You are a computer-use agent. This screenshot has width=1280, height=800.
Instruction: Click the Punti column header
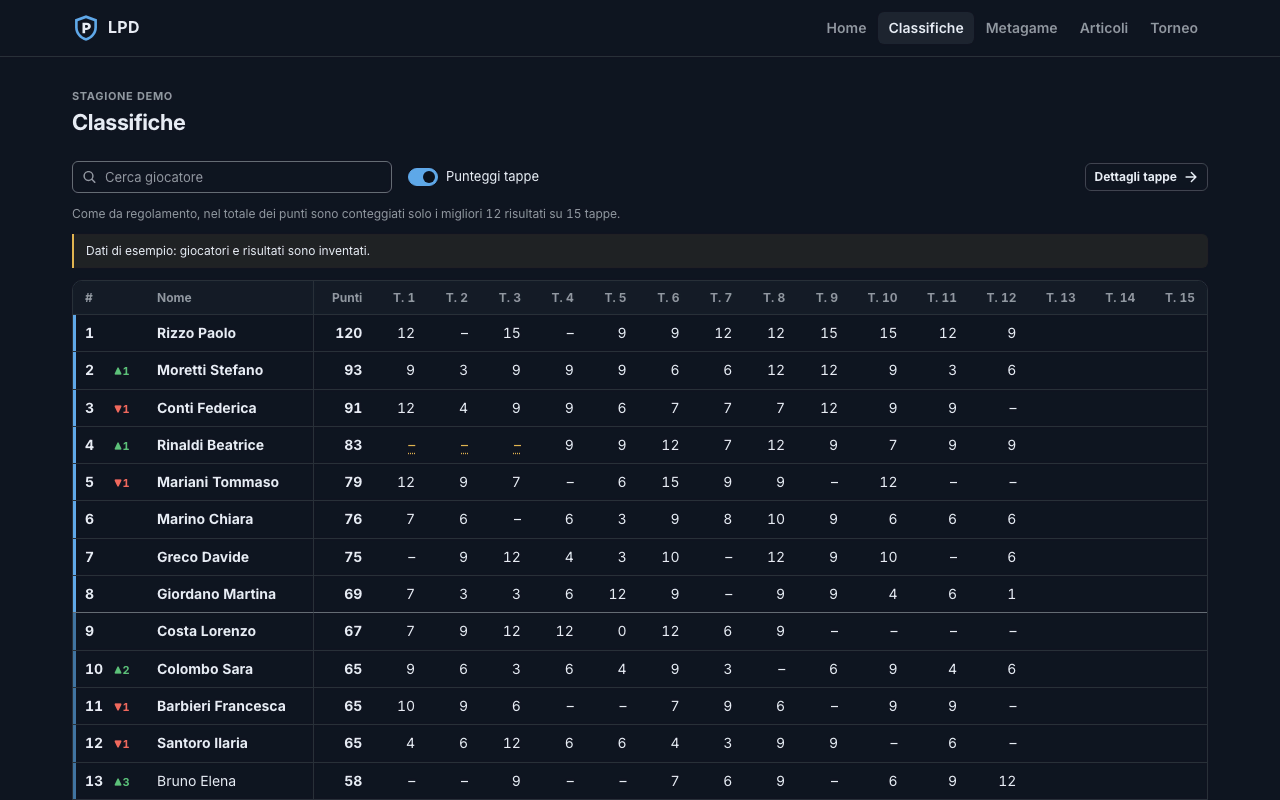pyautogui.click(x=347, y=298)
